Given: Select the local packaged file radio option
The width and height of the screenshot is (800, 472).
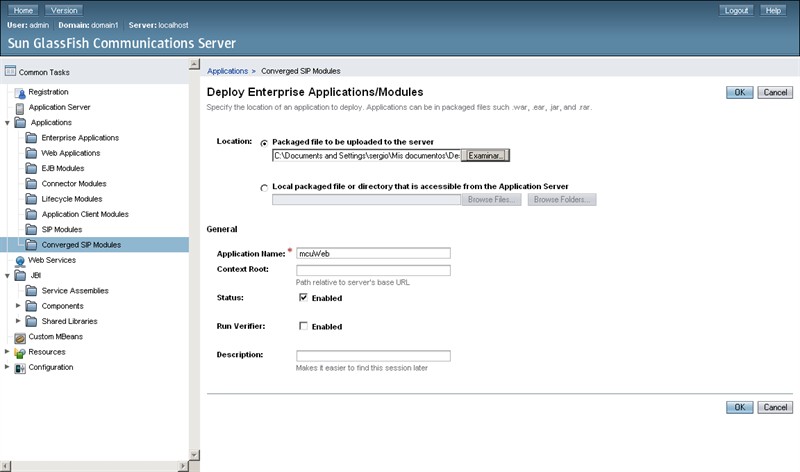Looking at the screenshot, I should [264, 188].
